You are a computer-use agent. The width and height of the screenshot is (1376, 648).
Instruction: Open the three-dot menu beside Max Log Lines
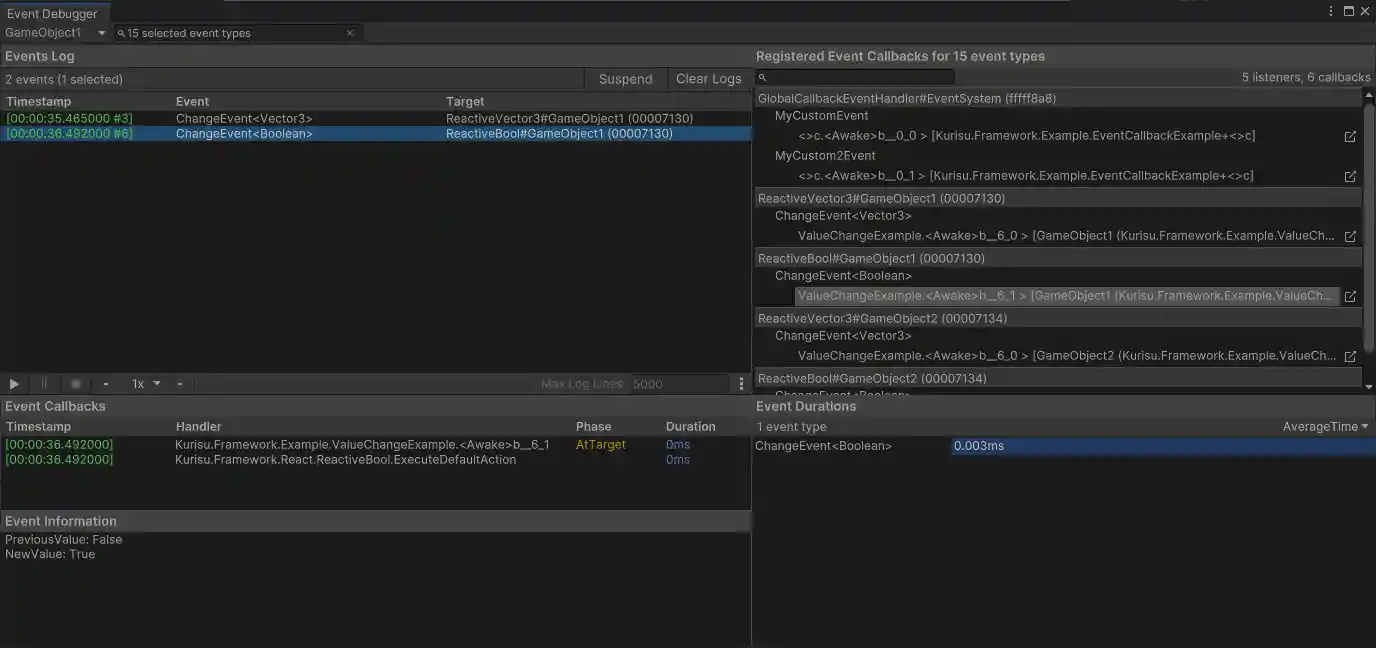point(740,383)
